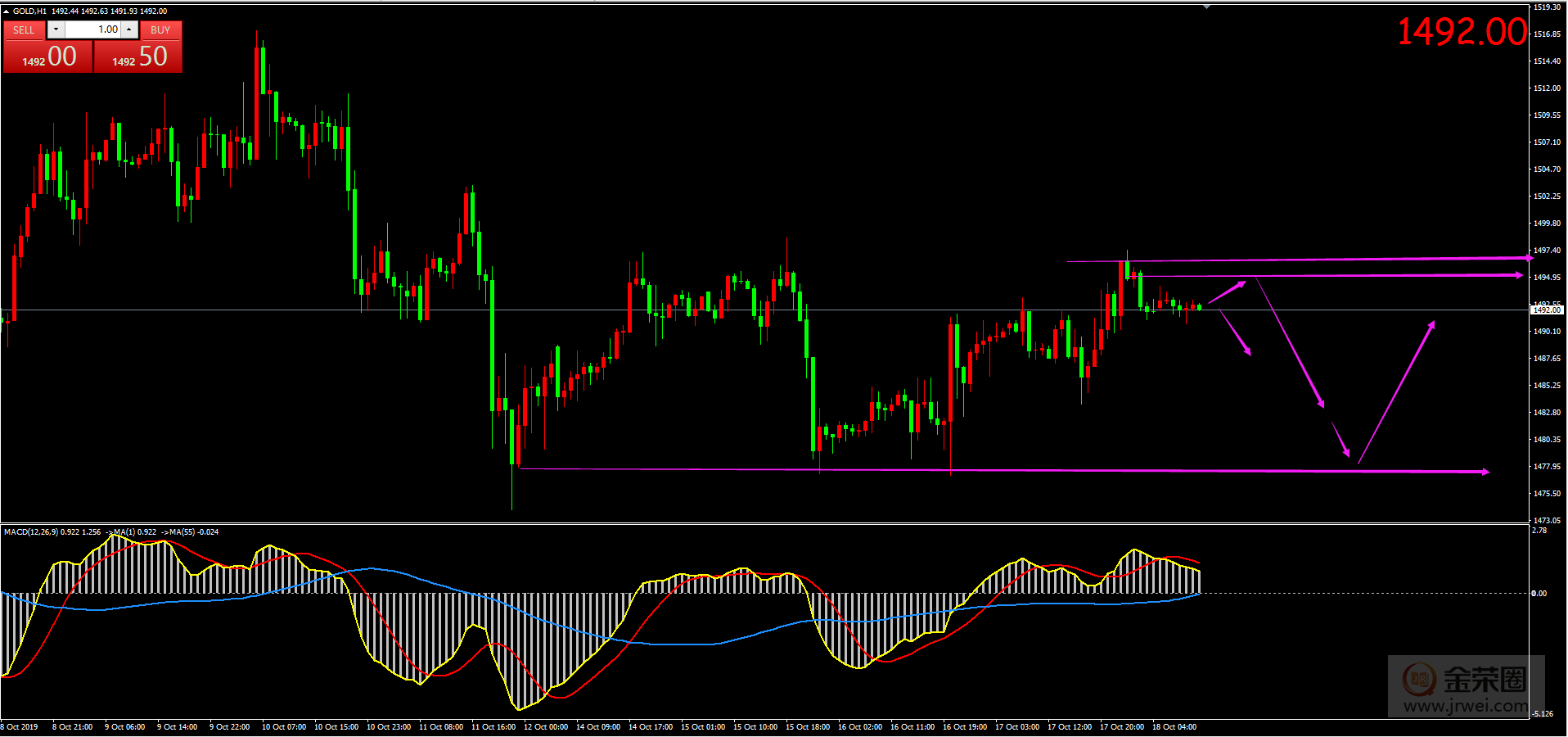Click the 18 Oct 04:00 time axis label

1174,727
